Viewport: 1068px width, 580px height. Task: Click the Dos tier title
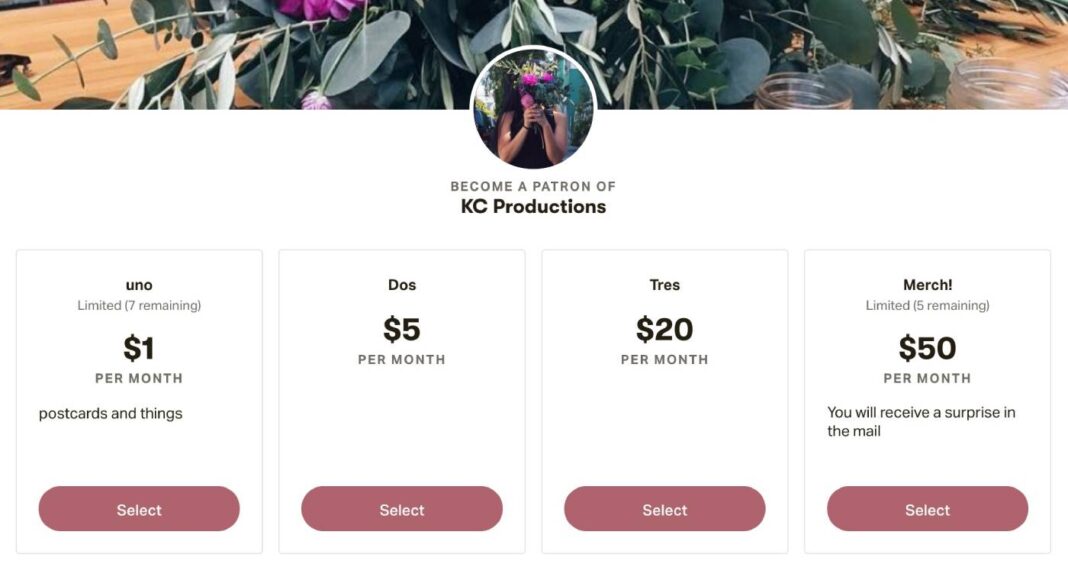[401, 285]
